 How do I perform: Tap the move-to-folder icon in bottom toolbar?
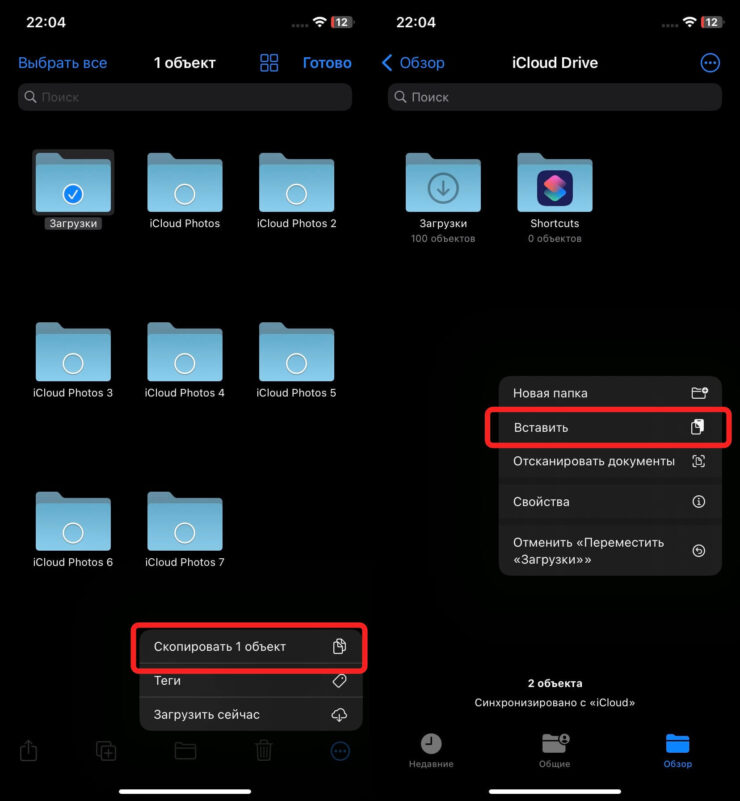(x=185, y=750)
